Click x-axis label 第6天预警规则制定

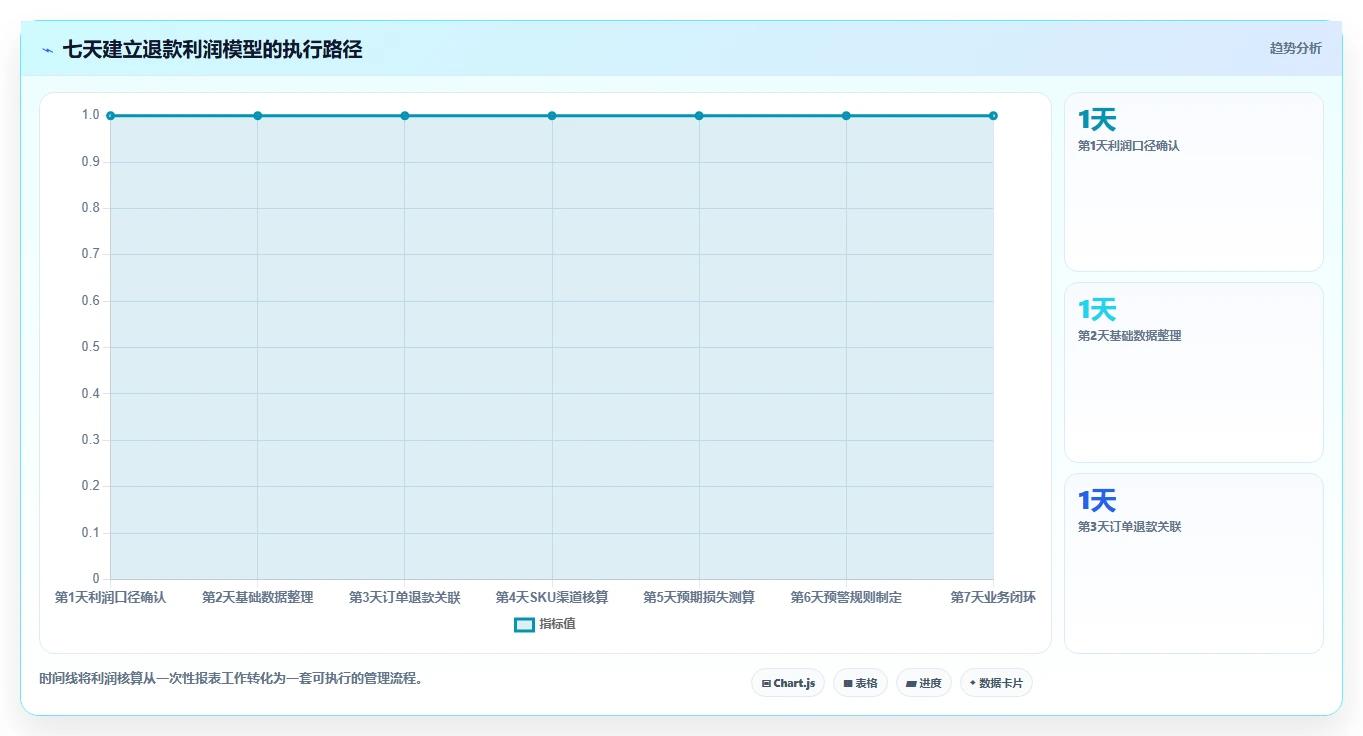[x=846, y=598]
